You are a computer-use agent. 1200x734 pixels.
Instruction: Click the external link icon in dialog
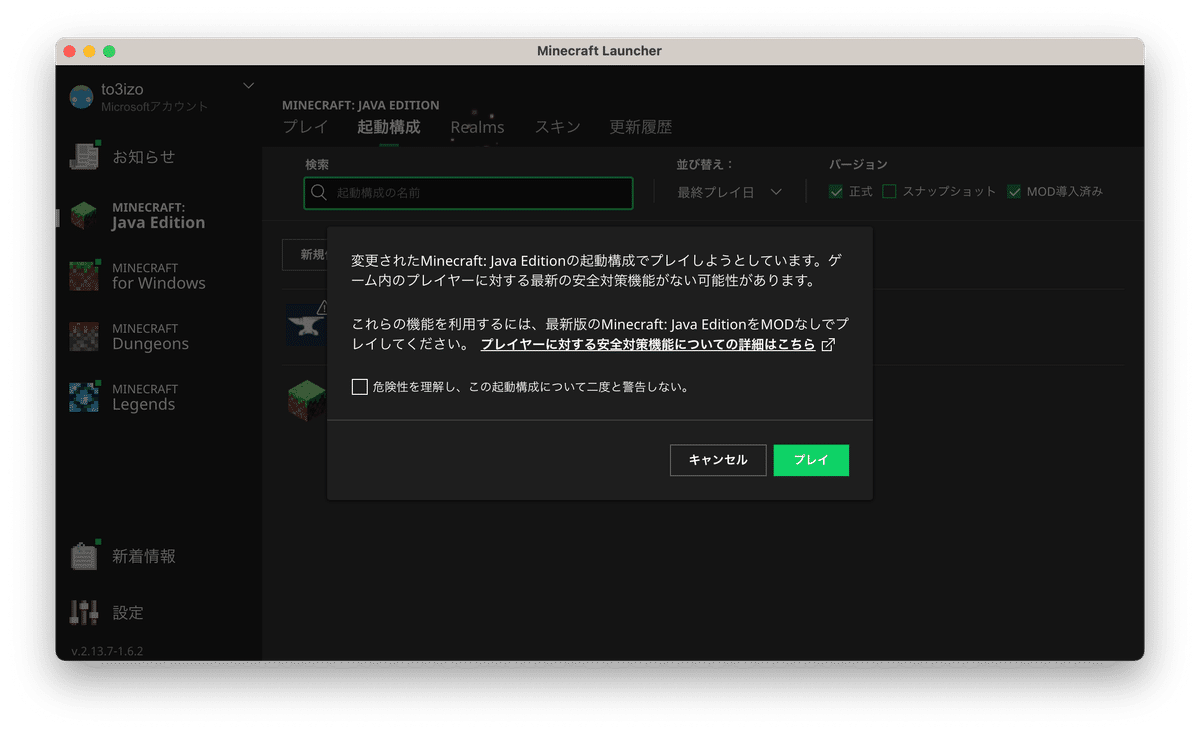click(828, 345)
